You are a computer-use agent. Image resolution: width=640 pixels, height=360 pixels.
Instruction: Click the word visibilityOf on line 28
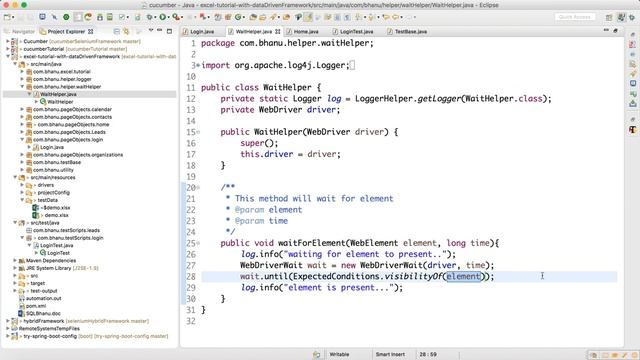point(413,276)
